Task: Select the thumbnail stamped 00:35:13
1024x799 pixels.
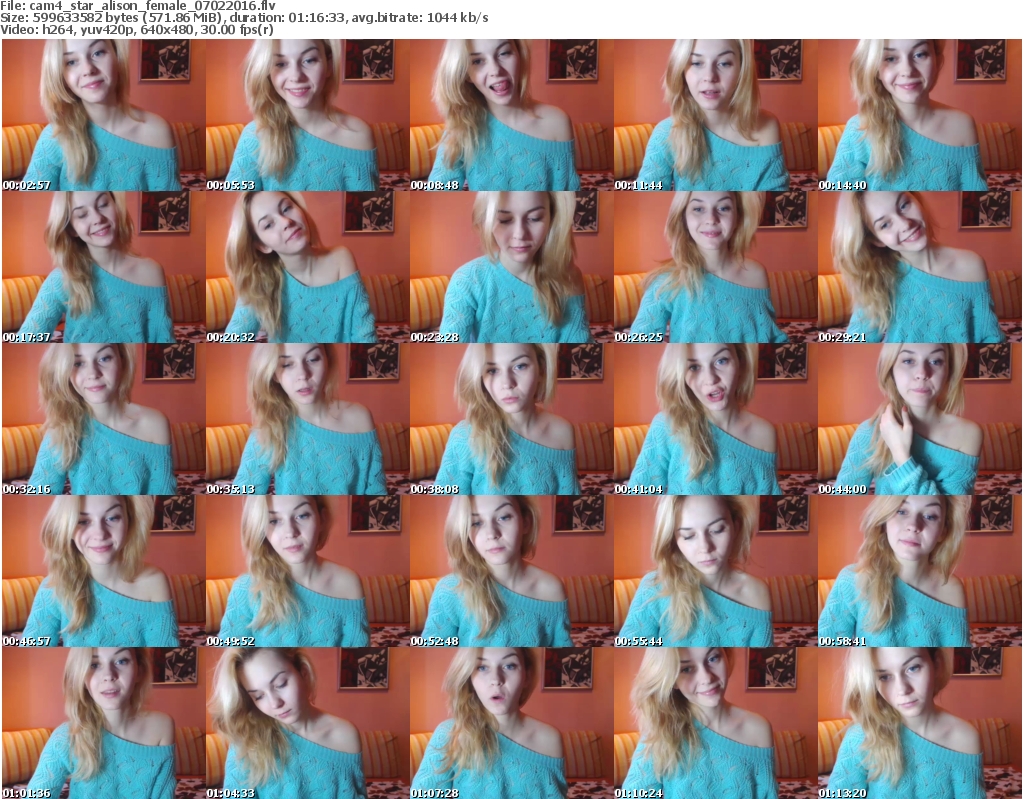Action: pos(308,419)
